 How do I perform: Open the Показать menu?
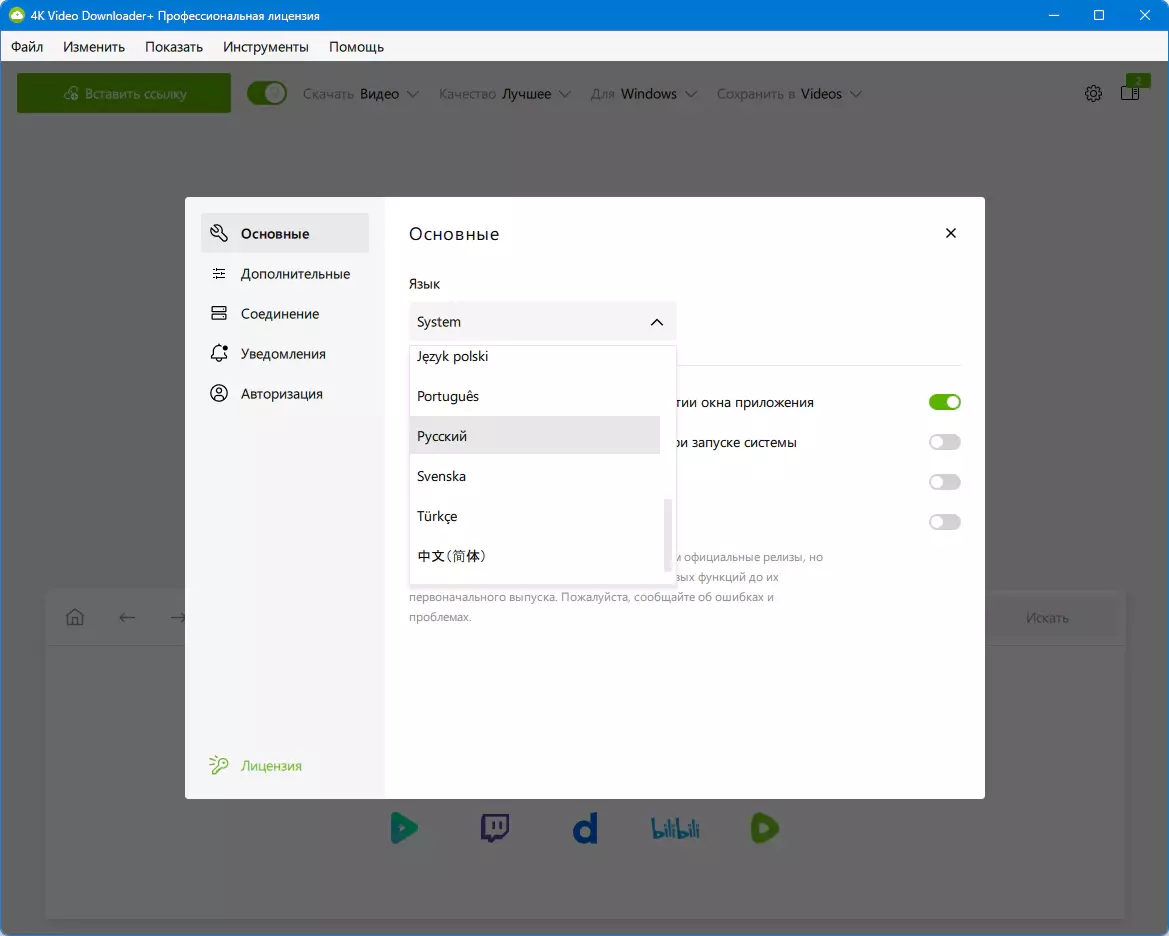click(x=174, y=47)
